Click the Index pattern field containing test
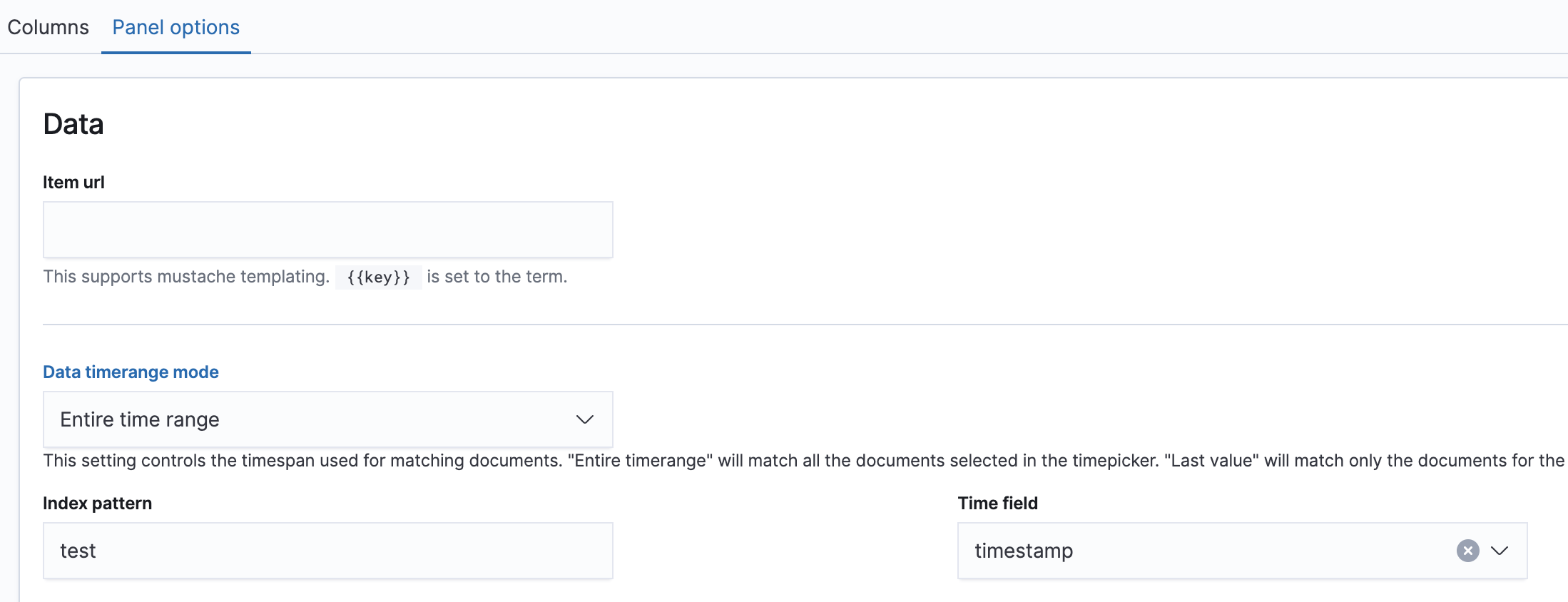1568x602 pixels. (x=328, y=551)
